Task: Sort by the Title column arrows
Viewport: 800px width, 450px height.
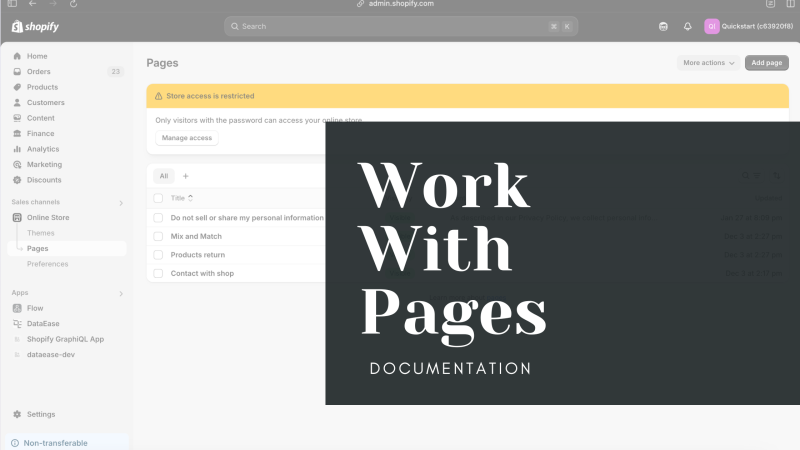Action: [190, 198]
